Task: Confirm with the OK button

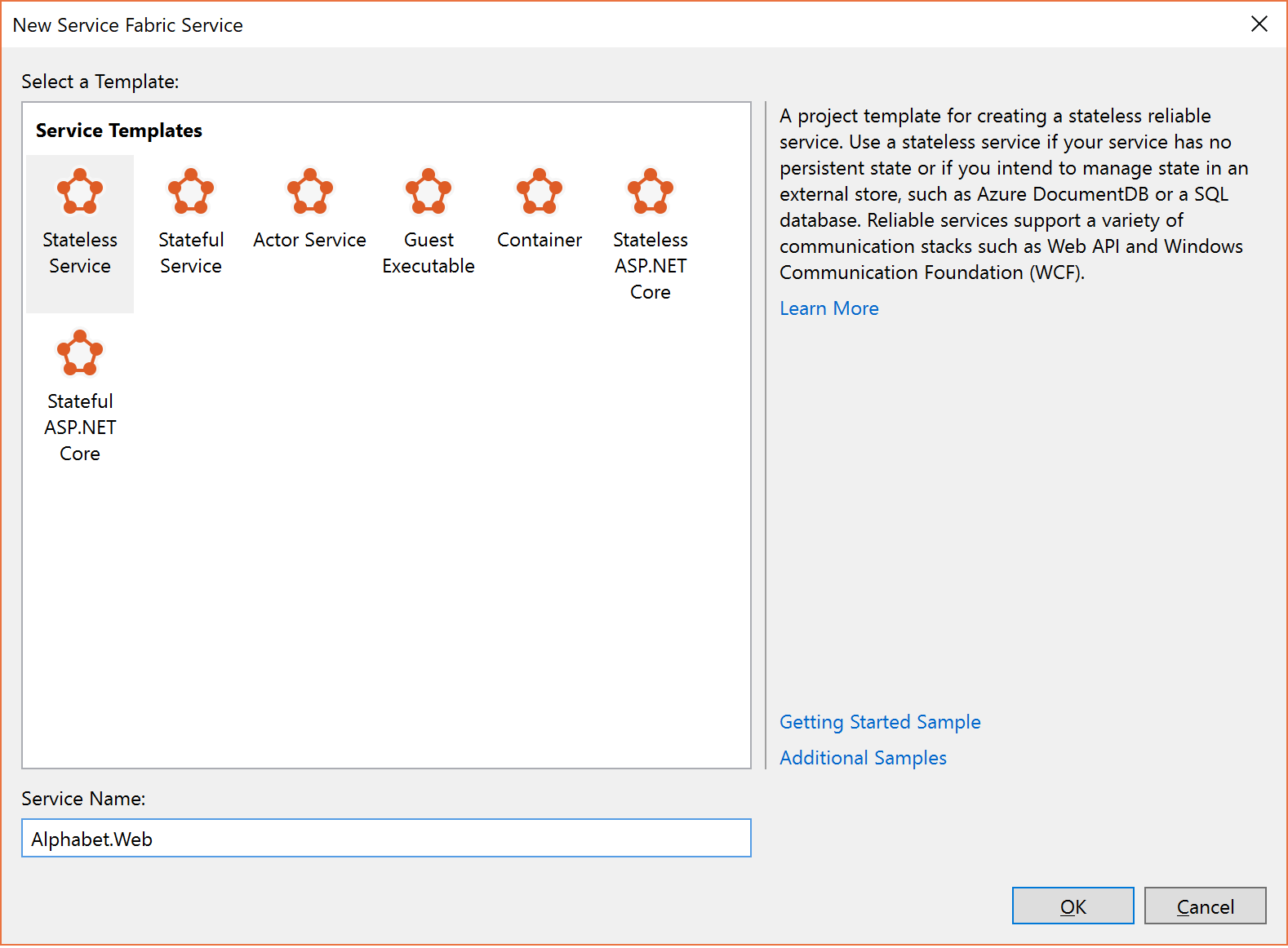Action: tap(1073, 906)
